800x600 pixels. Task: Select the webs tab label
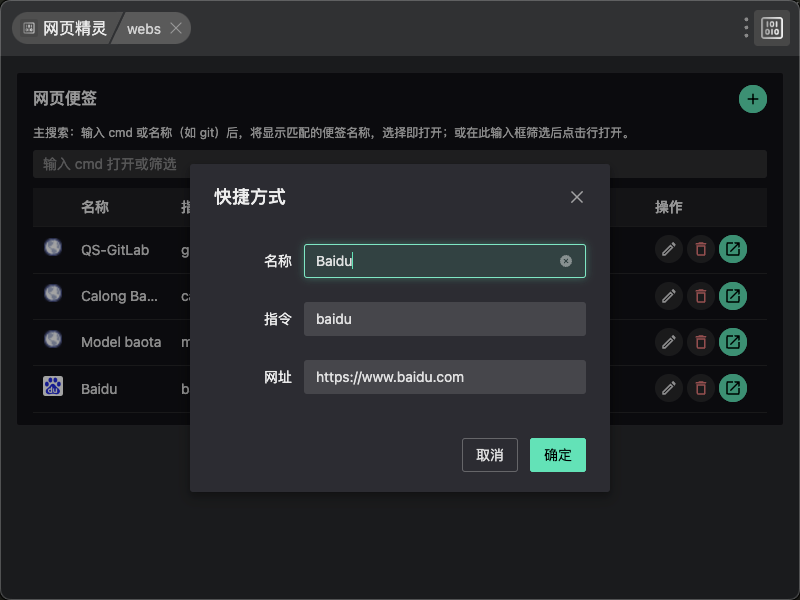point(143,29)
